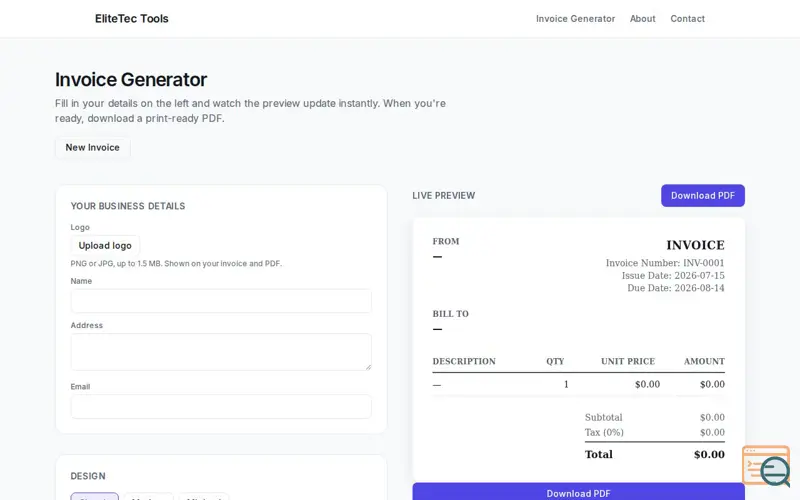The height and width of the screenshot is (500, 800).
Task: Click the bold total amount $0.00
Action: [709, 454]
